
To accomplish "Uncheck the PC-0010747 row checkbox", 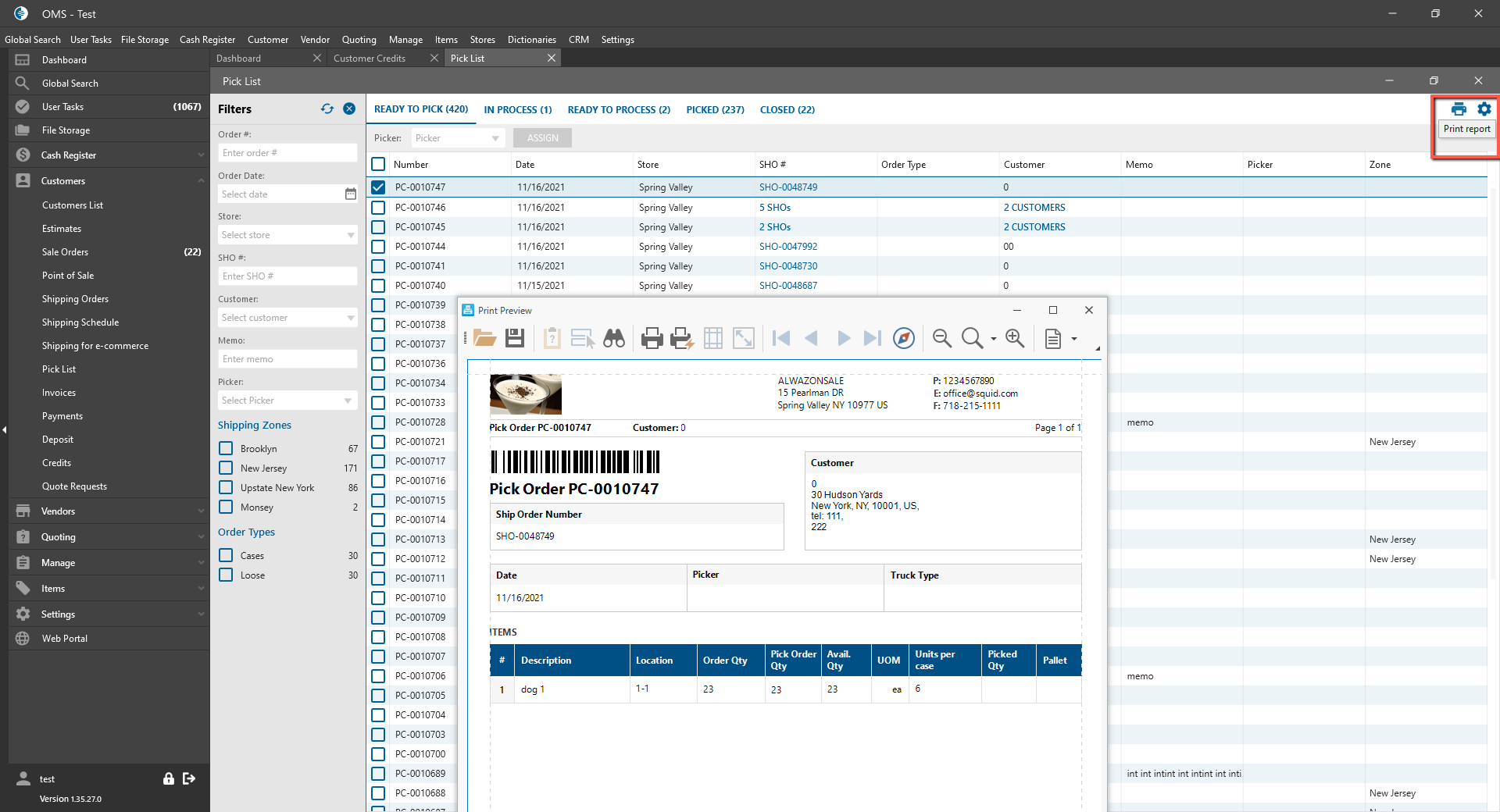I will [378, 187].
